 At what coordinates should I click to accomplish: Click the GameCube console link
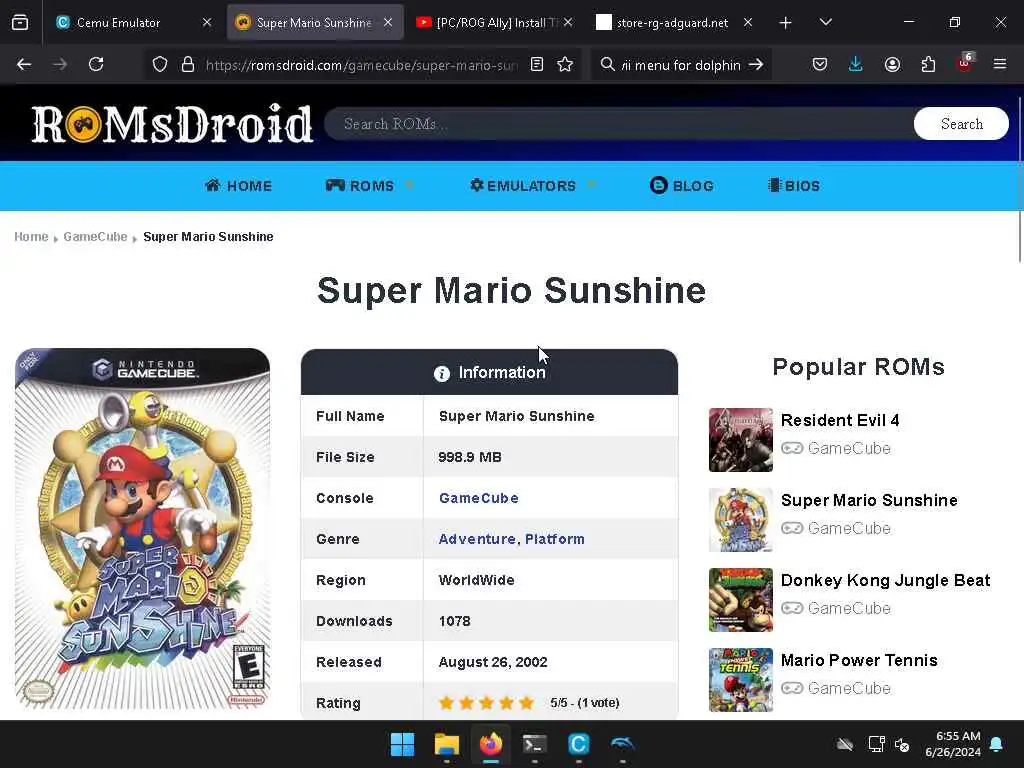[x=479, y=498]
